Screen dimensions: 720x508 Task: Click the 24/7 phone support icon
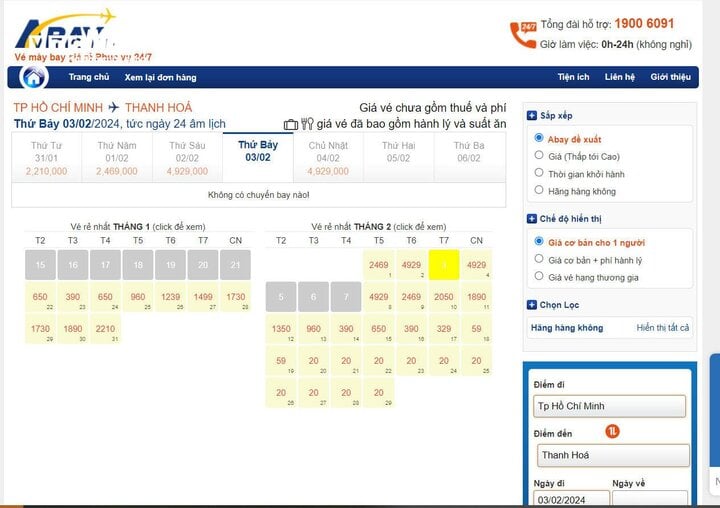point(523,34)
